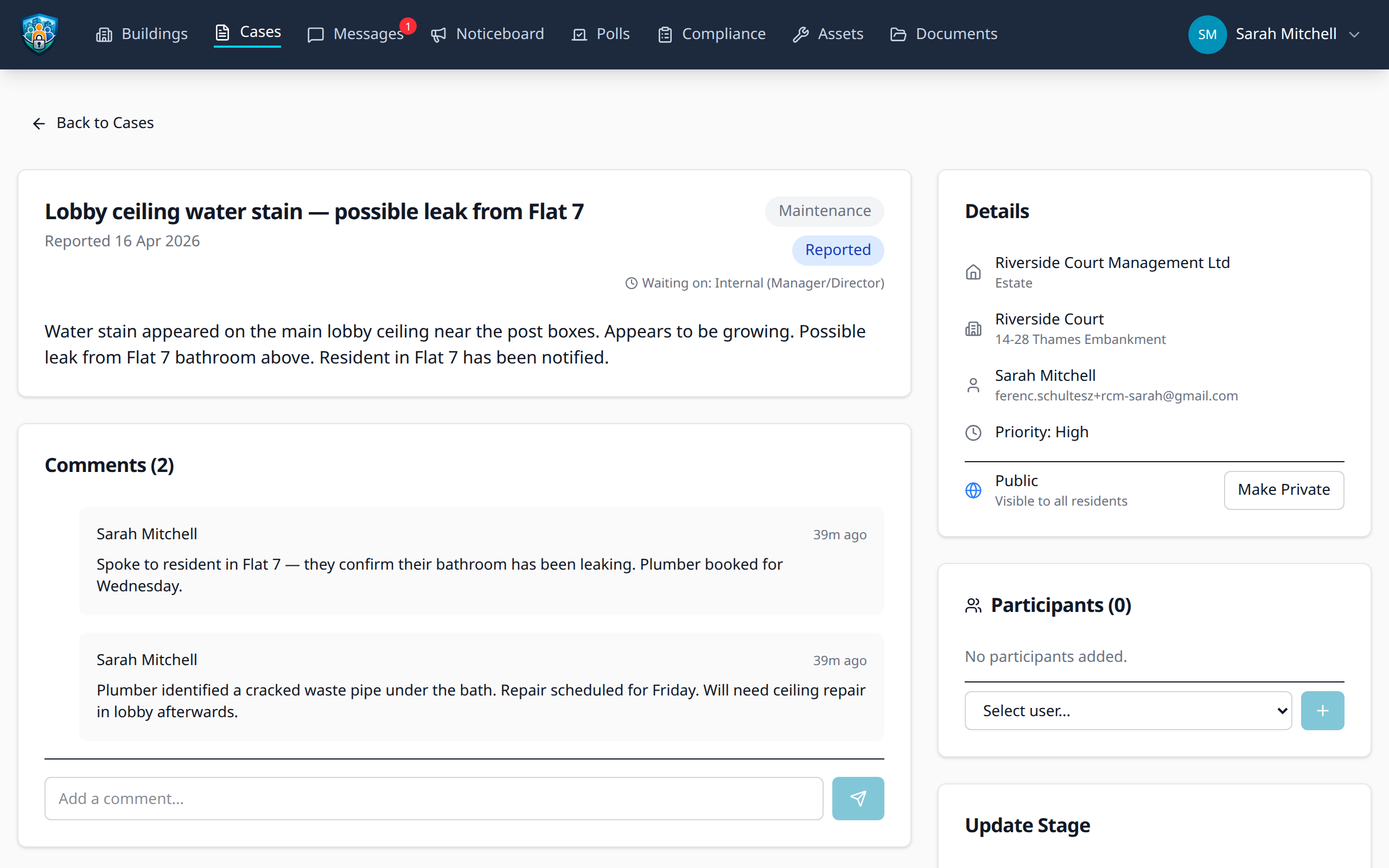Viewport: 1389px width, 868px height.
Task: Click the Participants people icon
Action: [x=973, y=605]
